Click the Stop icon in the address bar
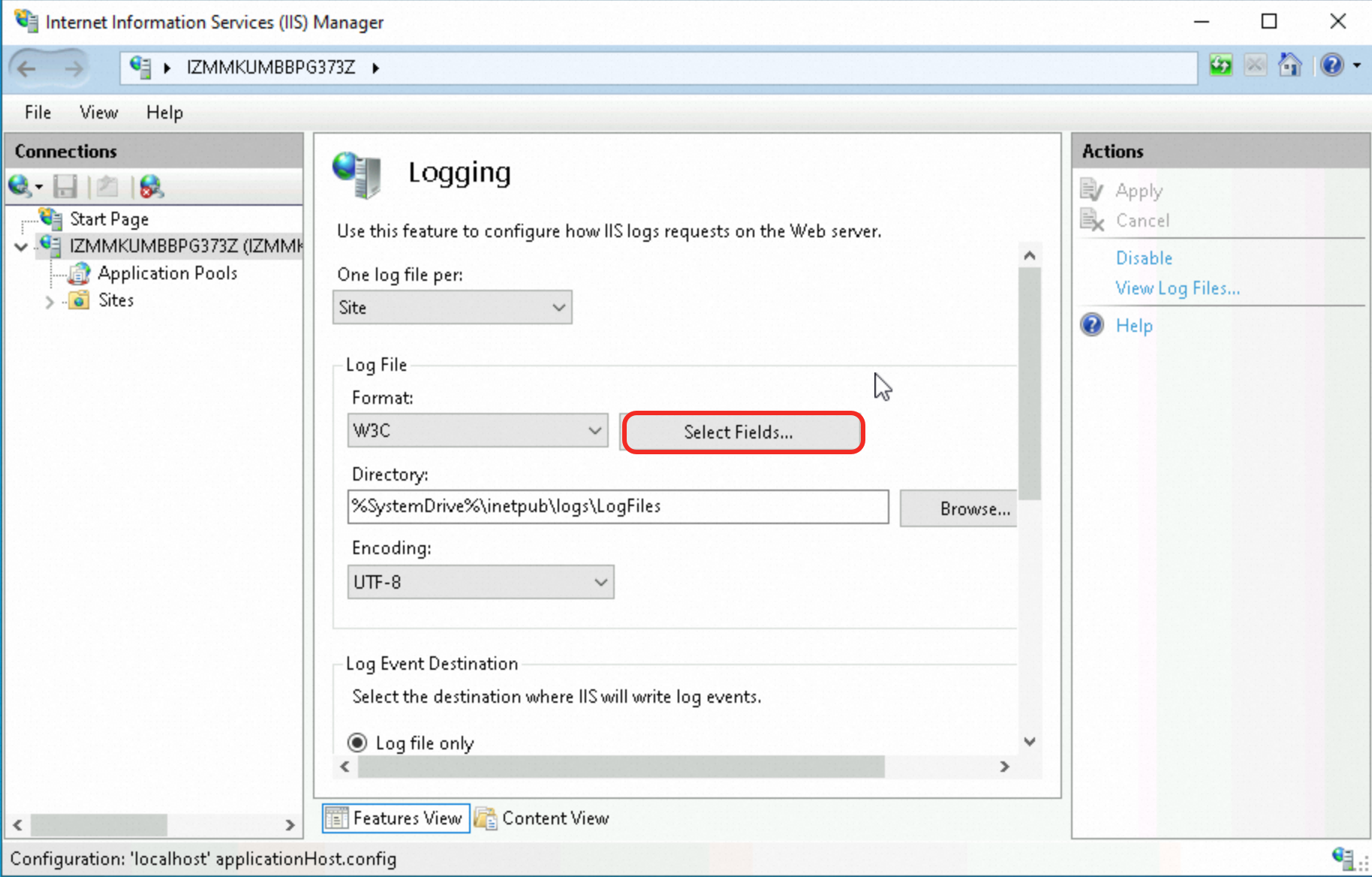This screenshot has height=877, width=1372. [x=1255, y=65]
